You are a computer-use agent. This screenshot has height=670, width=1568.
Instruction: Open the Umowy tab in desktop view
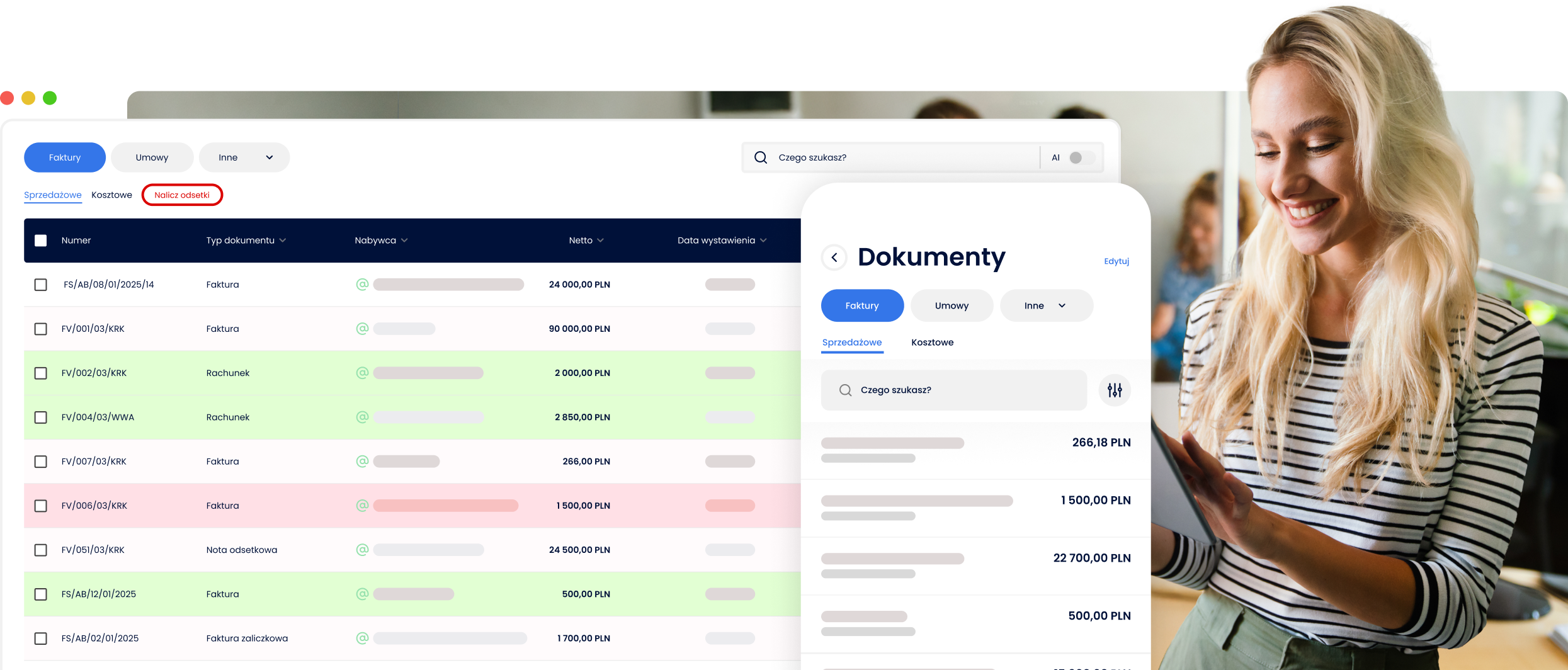[152, 157]
